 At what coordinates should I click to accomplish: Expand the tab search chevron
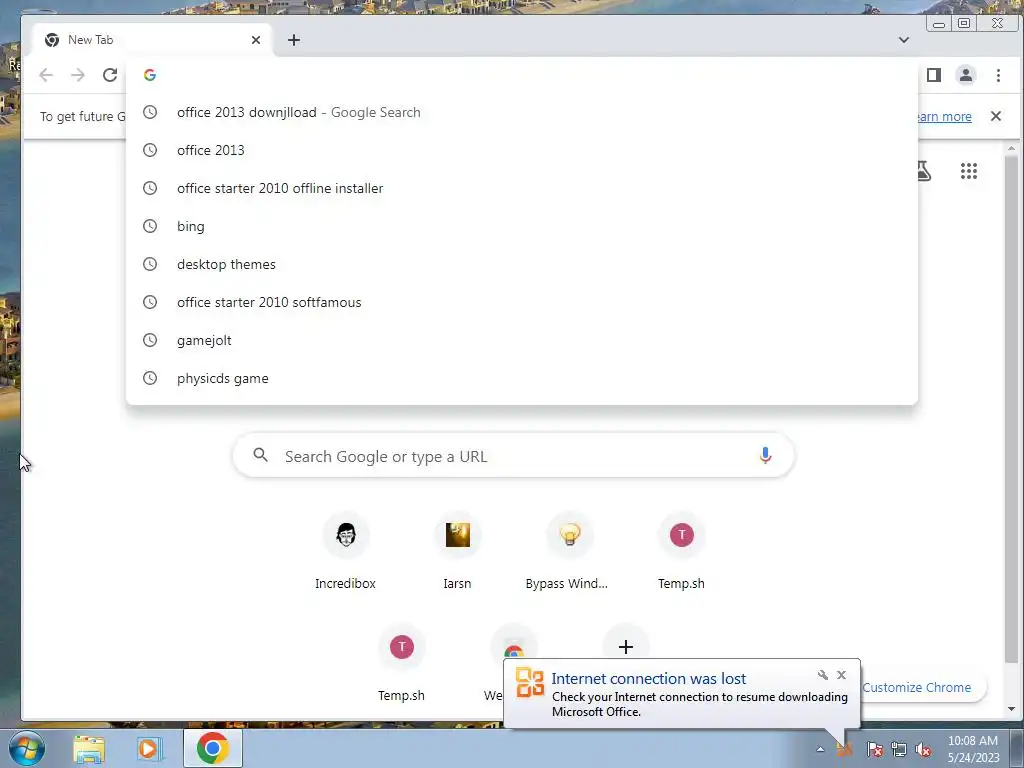904,40
